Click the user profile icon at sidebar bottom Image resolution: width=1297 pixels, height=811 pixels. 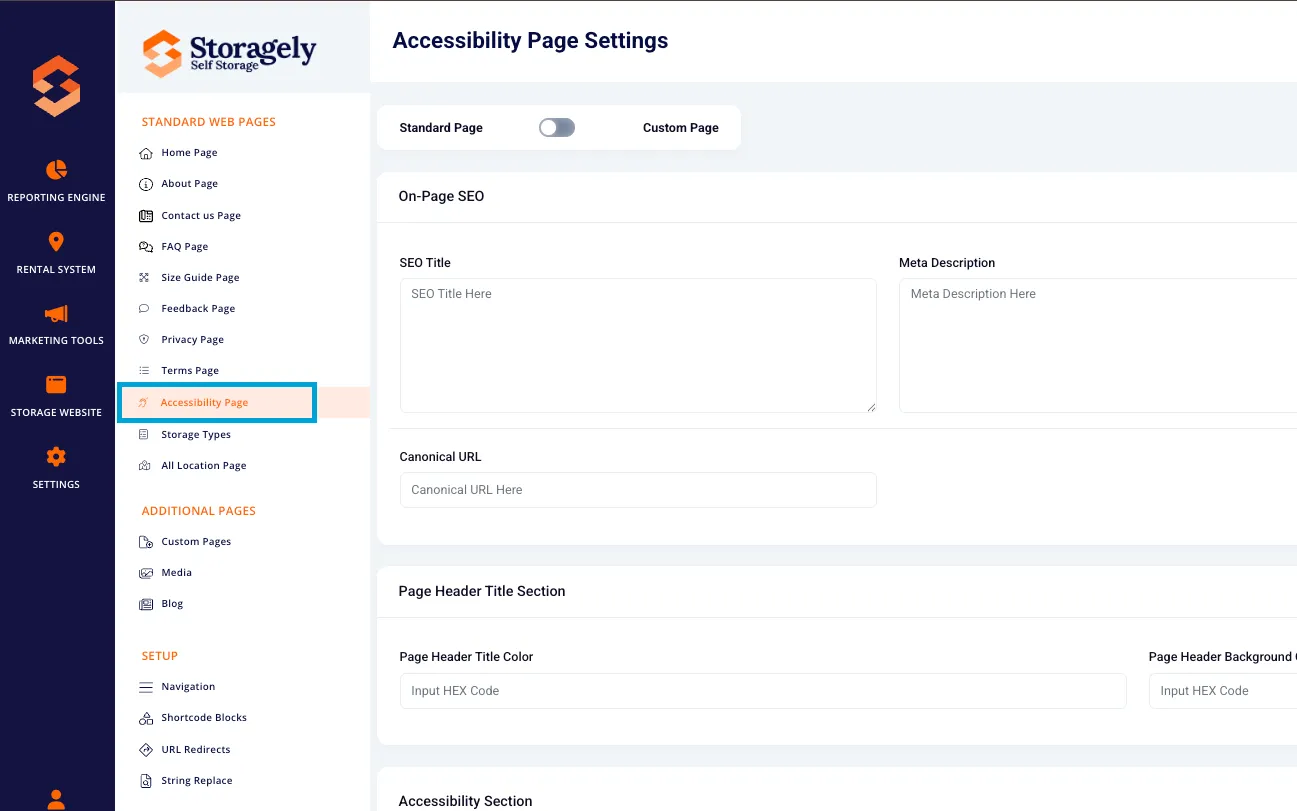pos(56,799)
